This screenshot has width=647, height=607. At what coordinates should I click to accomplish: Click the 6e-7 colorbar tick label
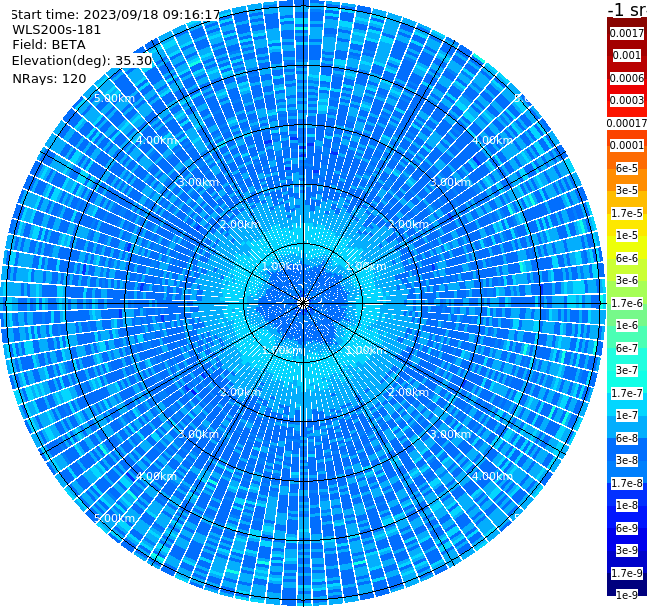[x=627, y=348]
